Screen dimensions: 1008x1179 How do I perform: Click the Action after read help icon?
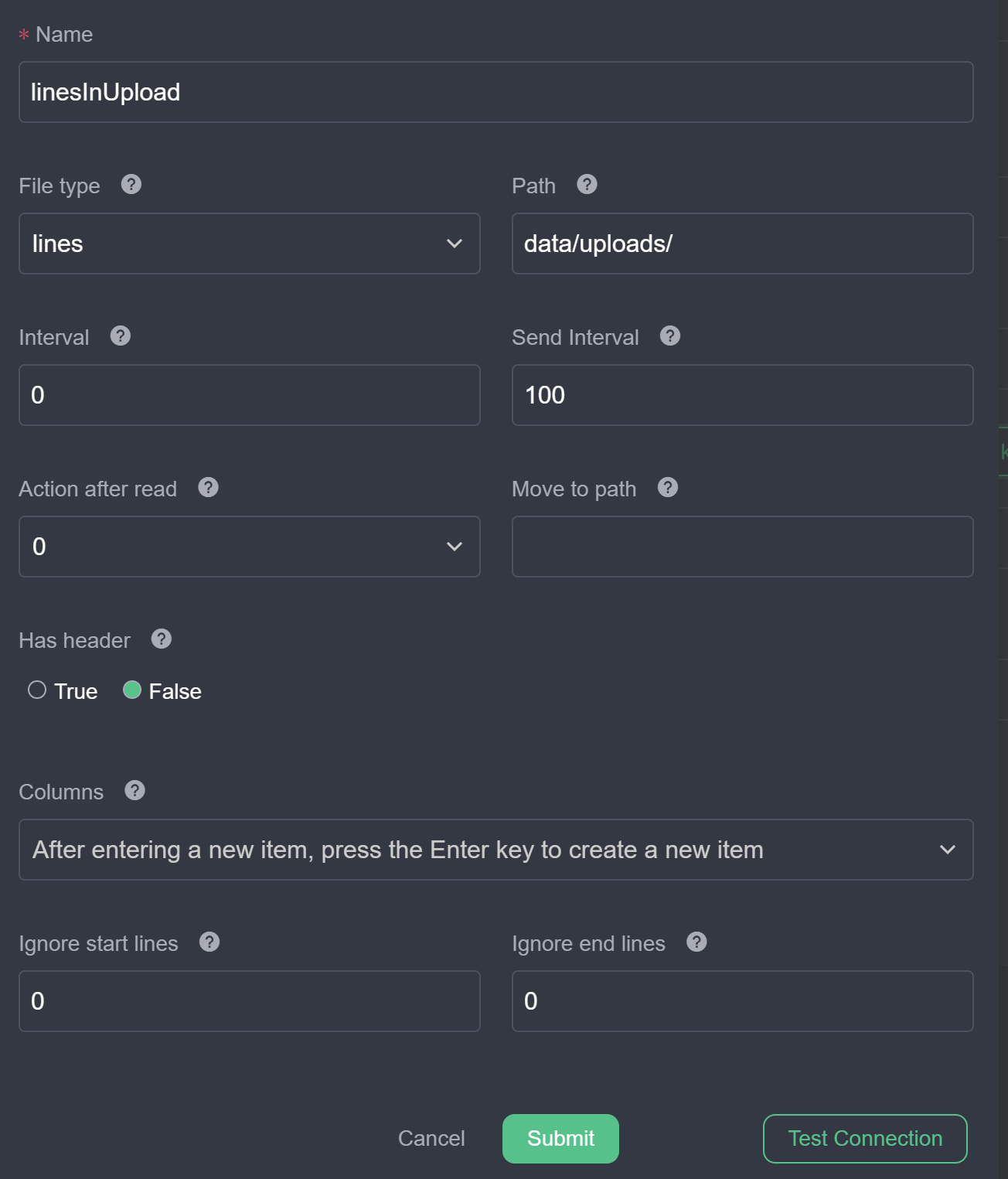(x=207, y=488)
